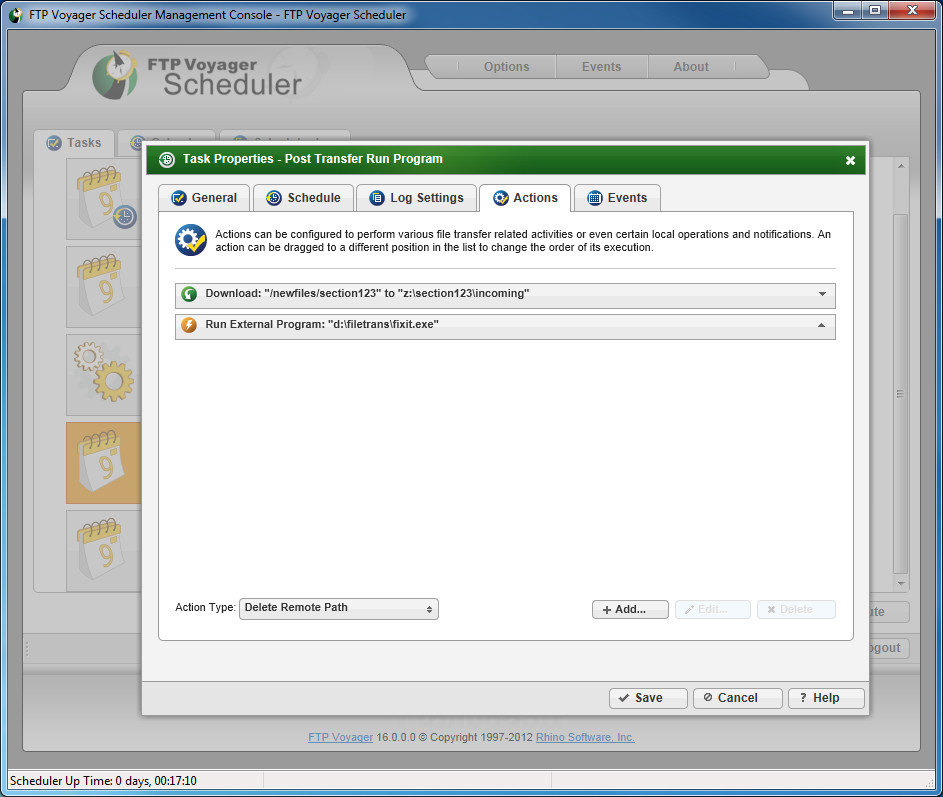Click the Actions gear icon beside description
The image size is (943, 797).
pyautogui.click(x=191, y=240)
